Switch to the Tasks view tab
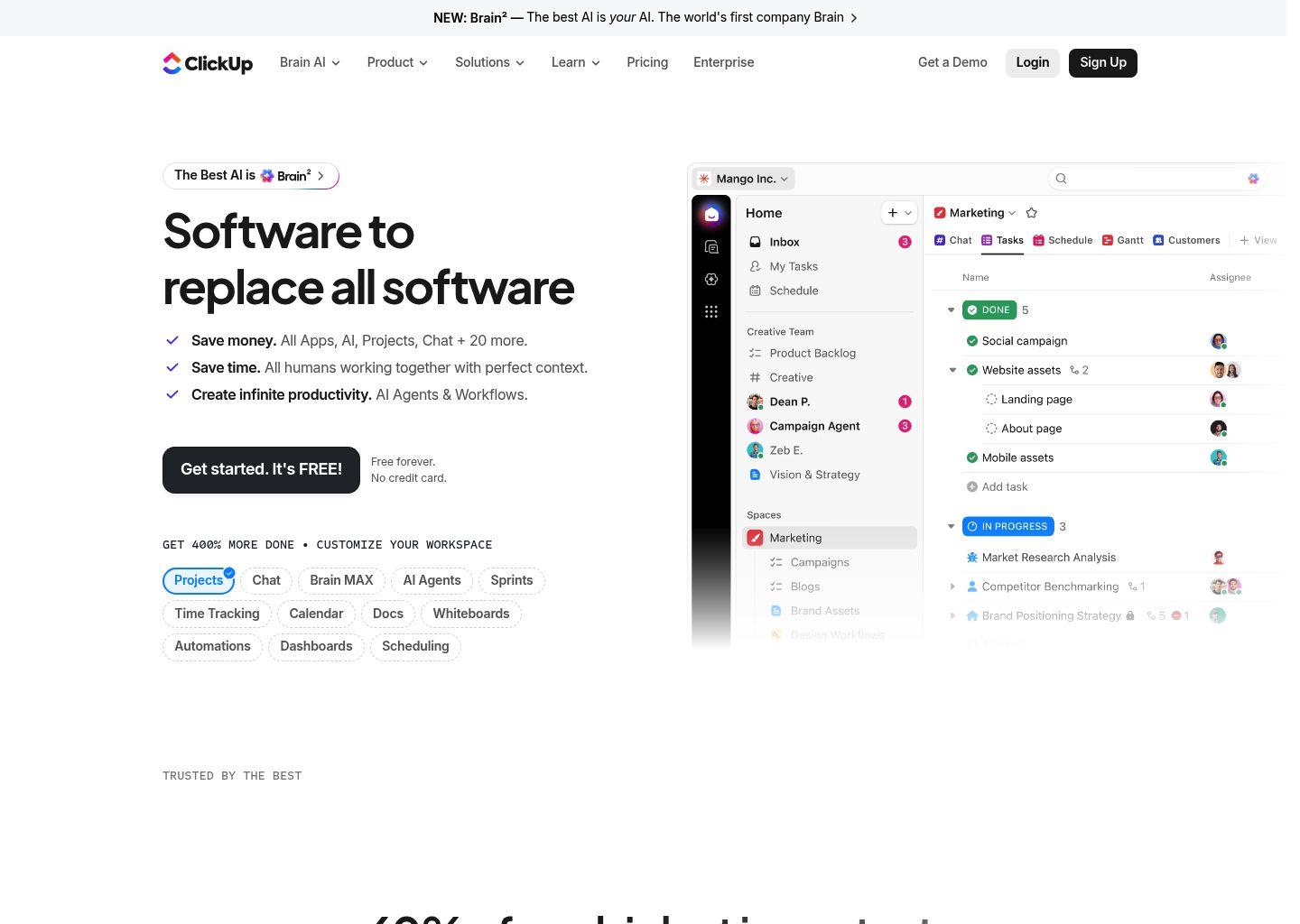The height and width of the screenshot is (924, 1300). click(1002, 240)
